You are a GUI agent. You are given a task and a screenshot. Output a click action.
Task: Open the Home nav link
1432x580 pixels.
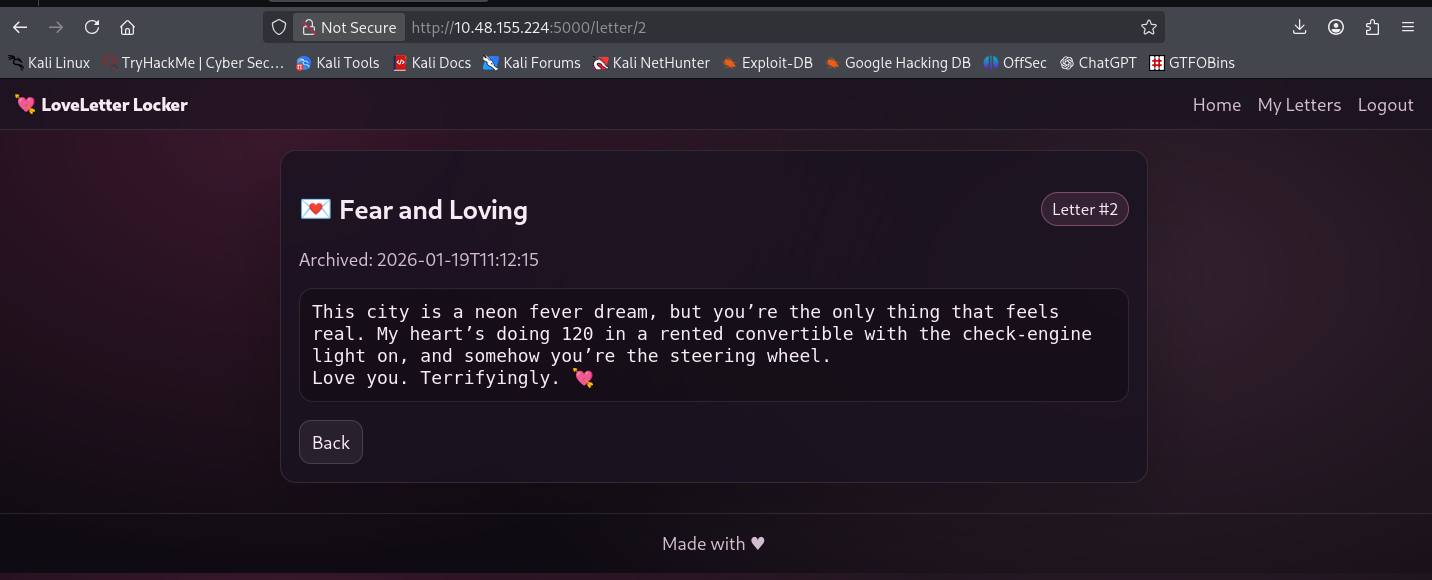[x=1216, y=105]
